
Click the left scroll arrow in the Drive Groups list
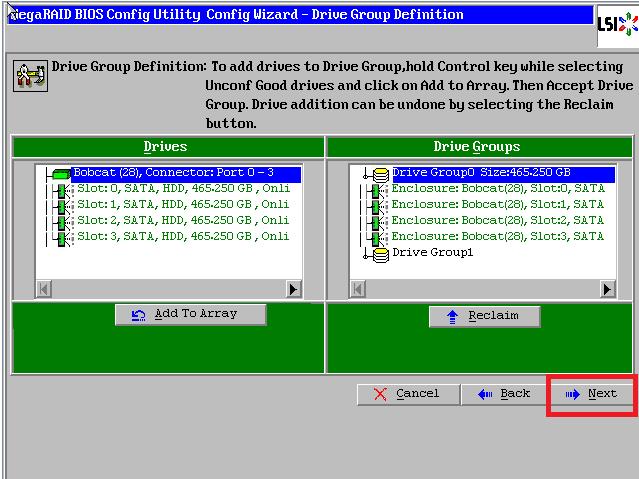358,289
